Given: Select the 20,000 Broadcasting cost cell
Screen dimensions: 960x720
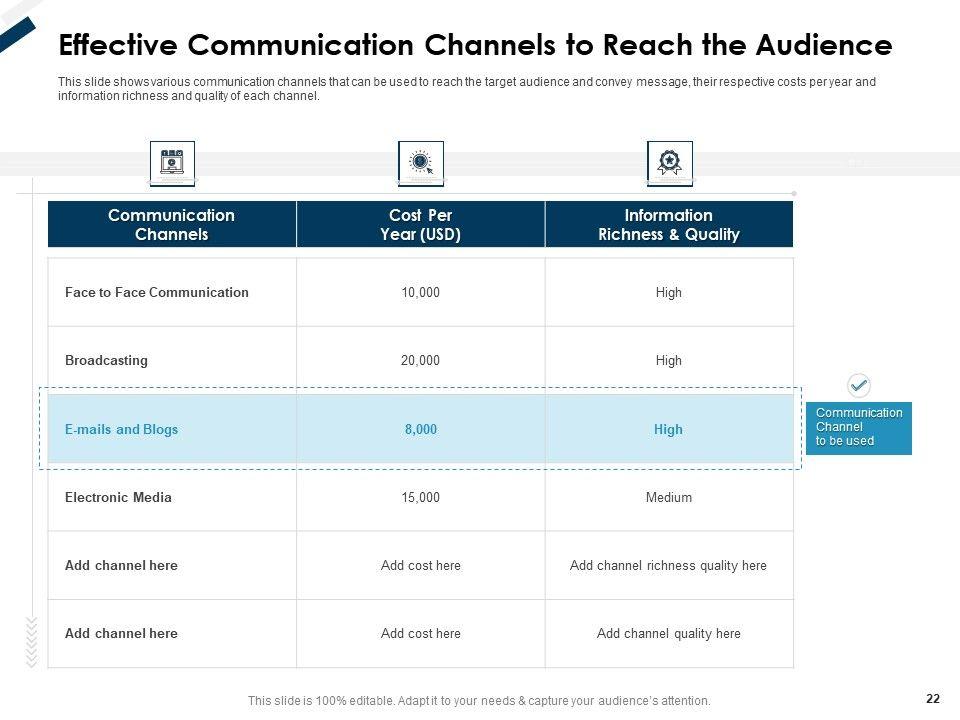Looking at the screenshot, I should (420, 361).
